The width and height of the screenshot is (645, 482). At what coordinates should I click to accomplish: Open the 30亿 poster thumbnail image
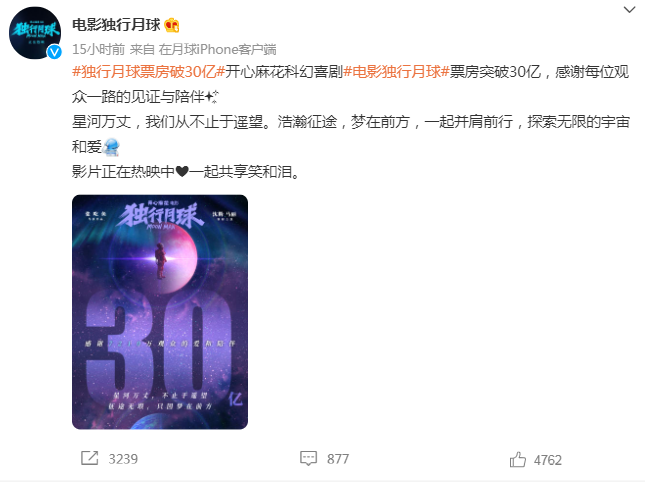pyautogui.click(x=160, y=312)
